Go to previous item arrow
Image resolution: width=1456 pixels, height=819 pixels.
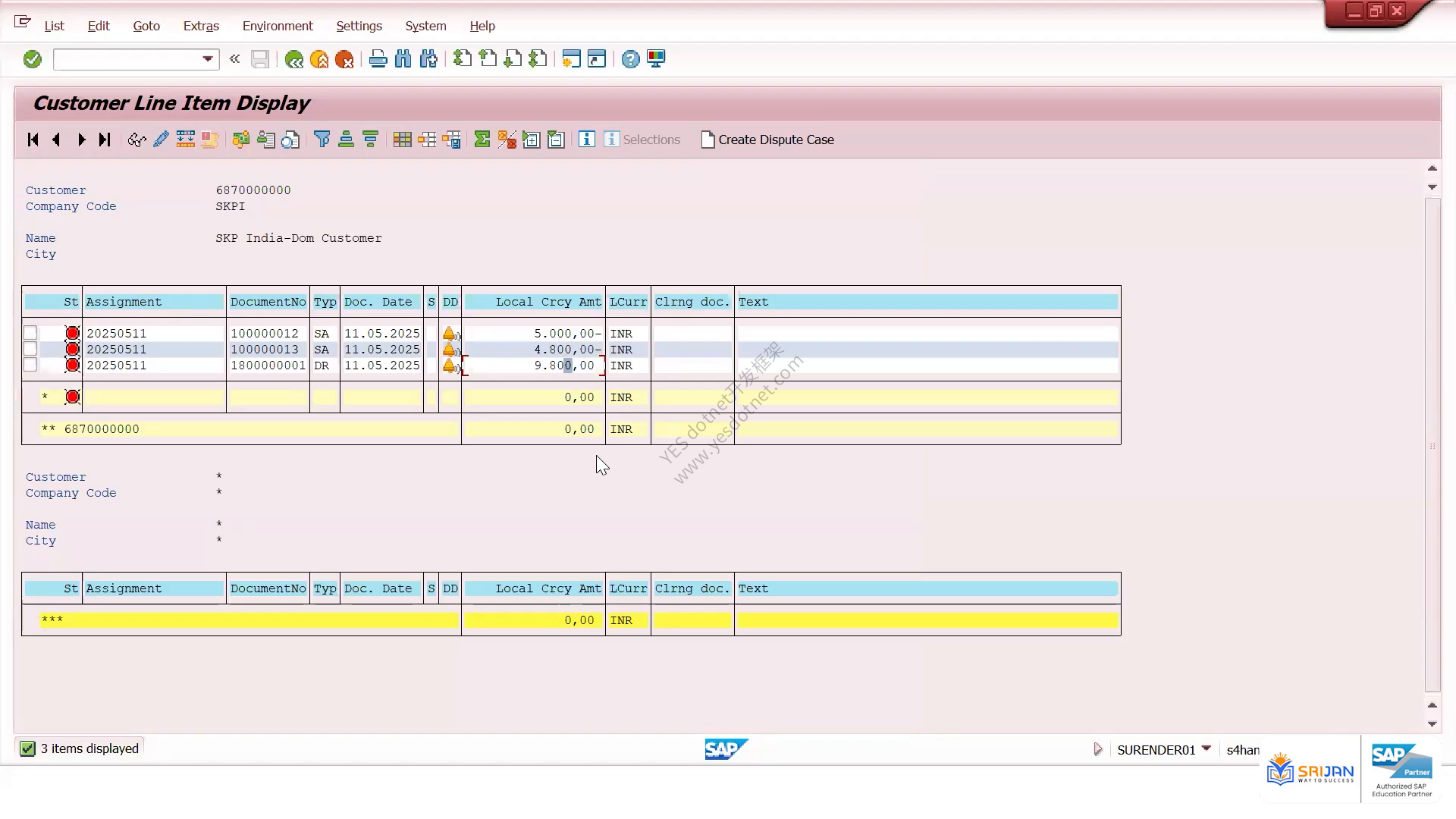[x=56, y=140]
